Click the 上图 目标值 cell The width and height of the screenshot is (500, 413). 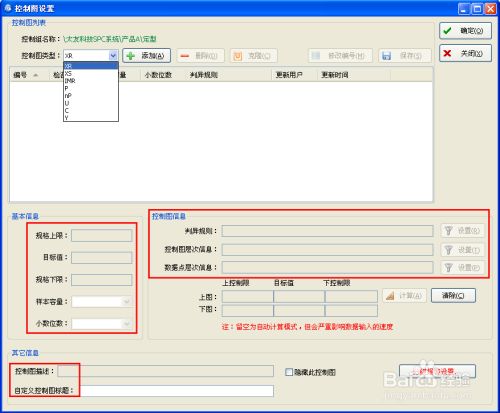(x=299, y=296)
